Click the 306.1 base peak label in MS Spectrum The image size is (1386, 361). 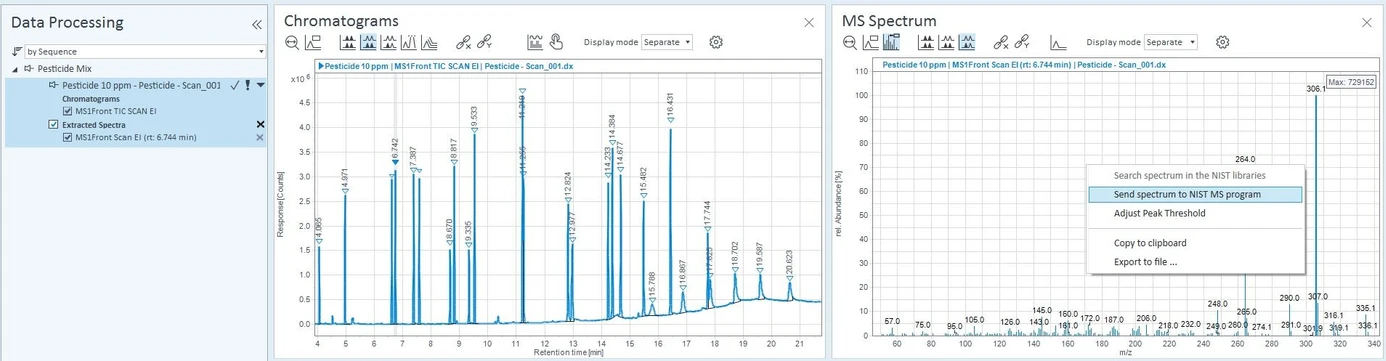click(x=1316, y=88)
